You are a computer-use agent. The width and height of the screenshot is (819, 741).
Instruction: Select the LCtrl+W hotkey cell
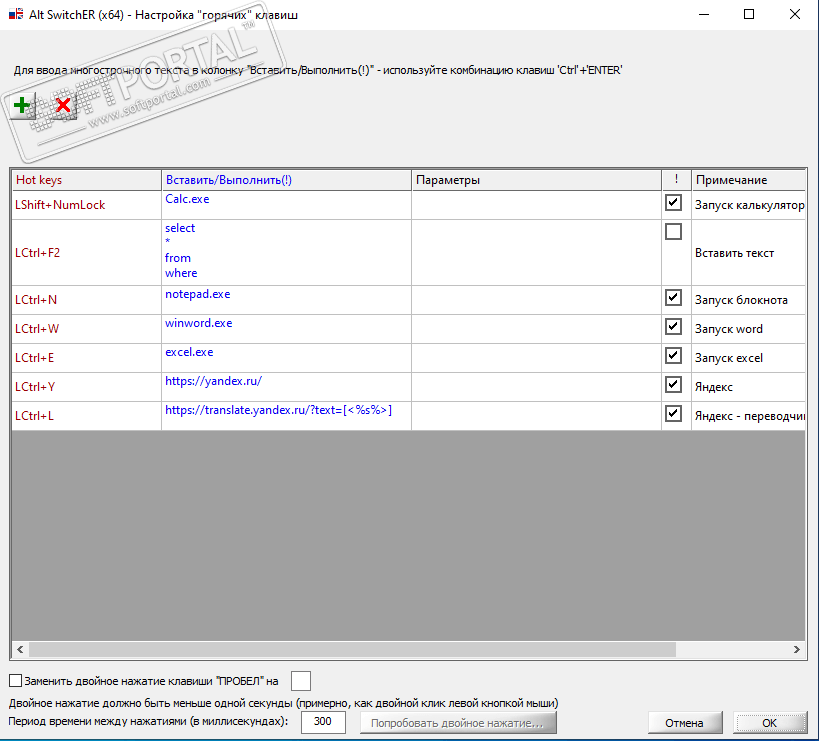(x=86, y=329)
